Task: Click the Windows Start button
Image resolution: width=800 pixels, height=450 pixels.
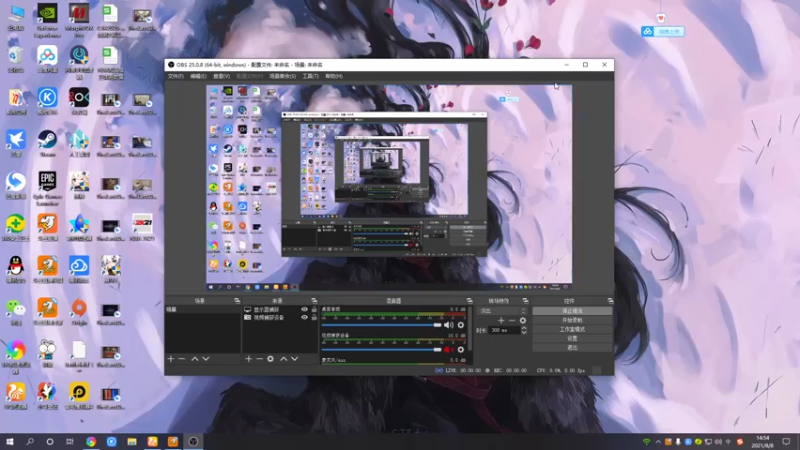Action: (x=10, y=441)
